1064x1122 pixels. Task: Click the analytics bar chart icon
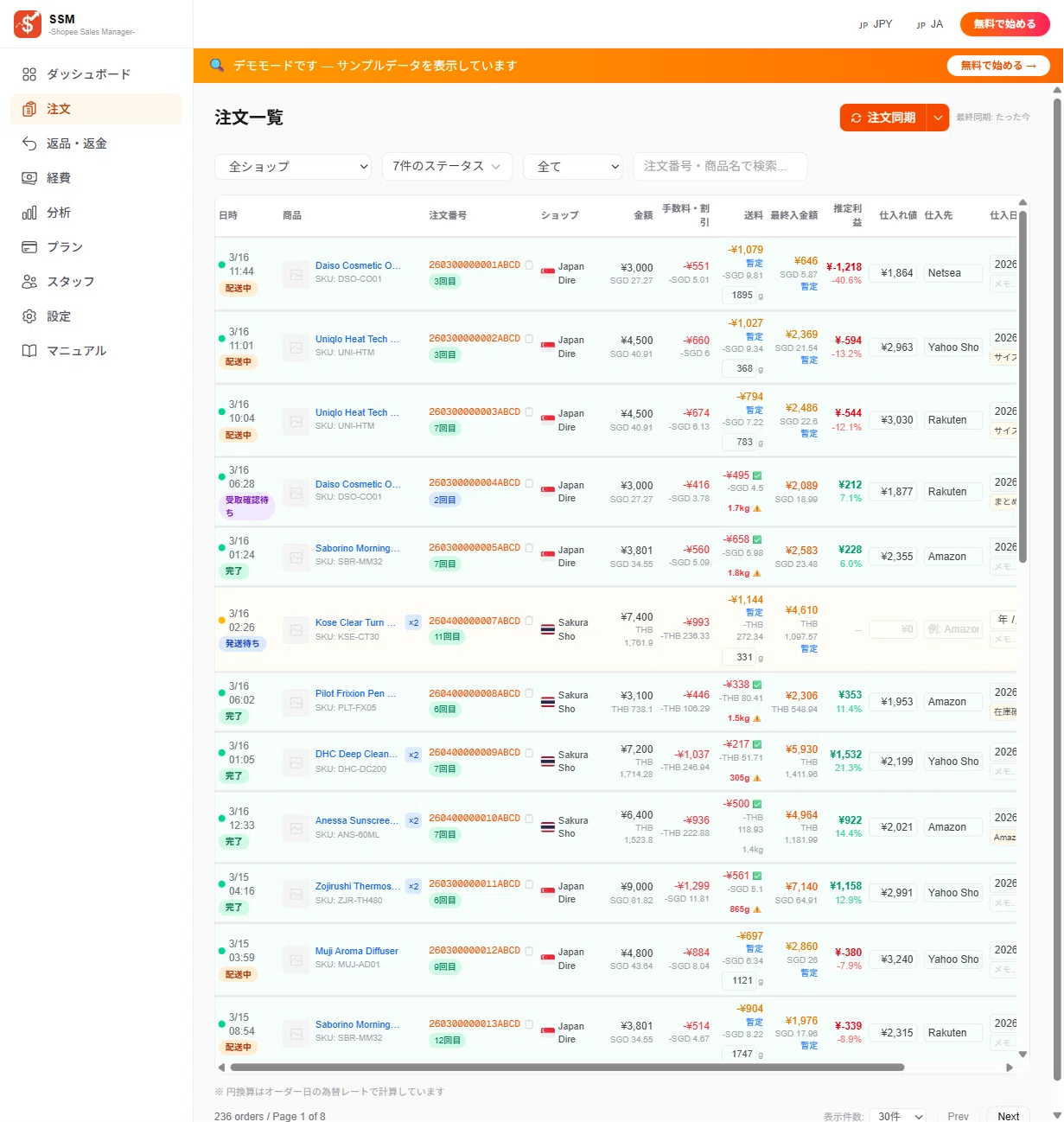pyautogui.click(x=29, y=213)
